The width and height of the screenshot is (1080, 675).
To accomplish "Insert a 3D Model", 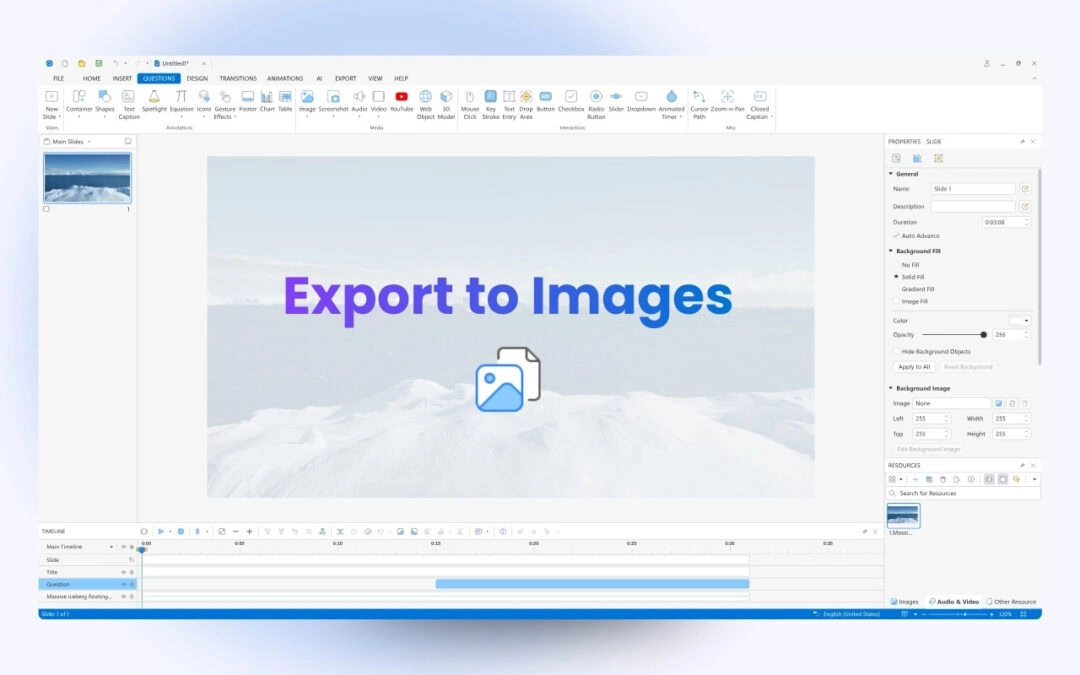I will tap(446, 105).
